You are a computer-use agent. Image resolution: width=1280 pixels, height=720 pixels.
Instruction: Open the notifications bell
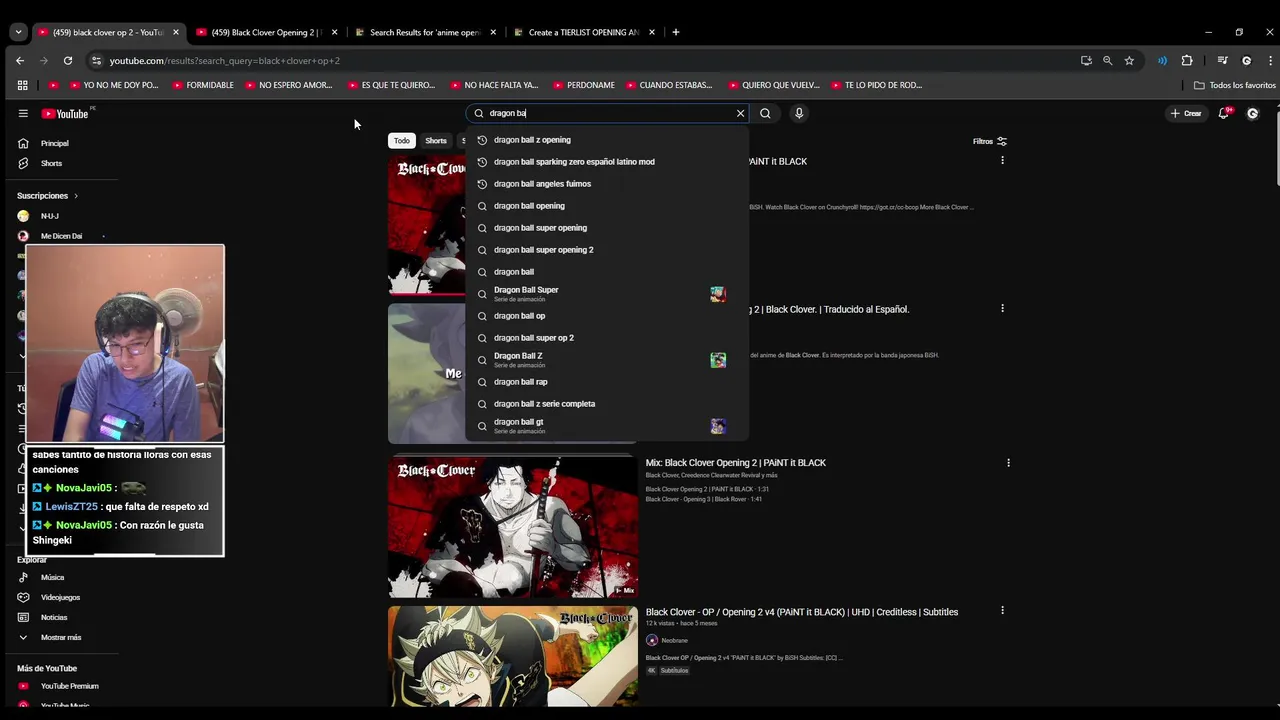(1224, 113)
